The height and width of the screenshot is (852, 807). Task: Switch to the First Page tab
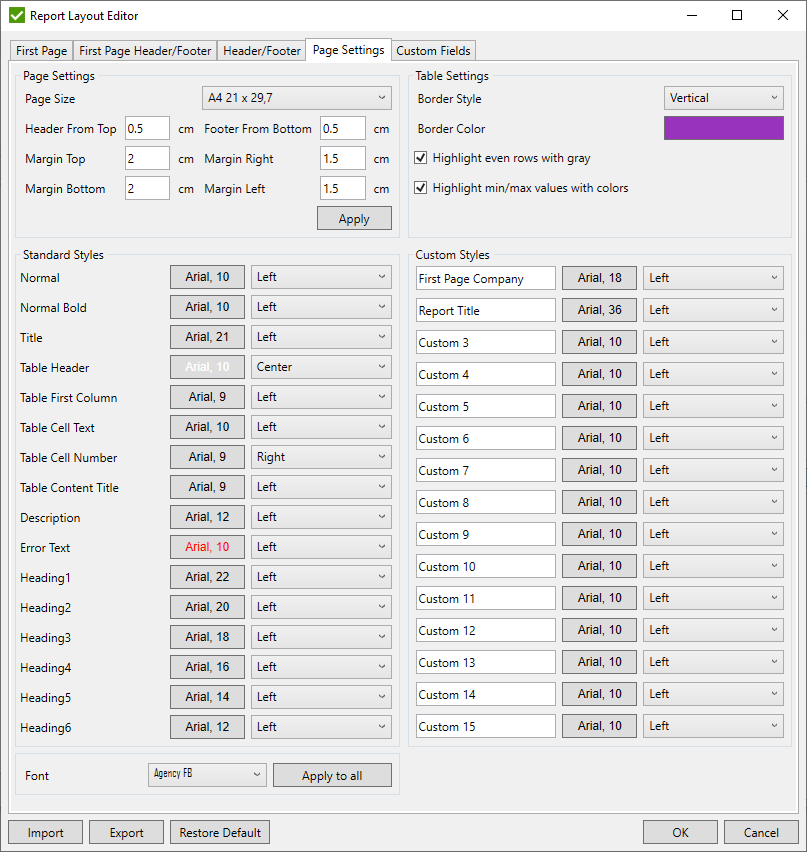coord(41,51)
